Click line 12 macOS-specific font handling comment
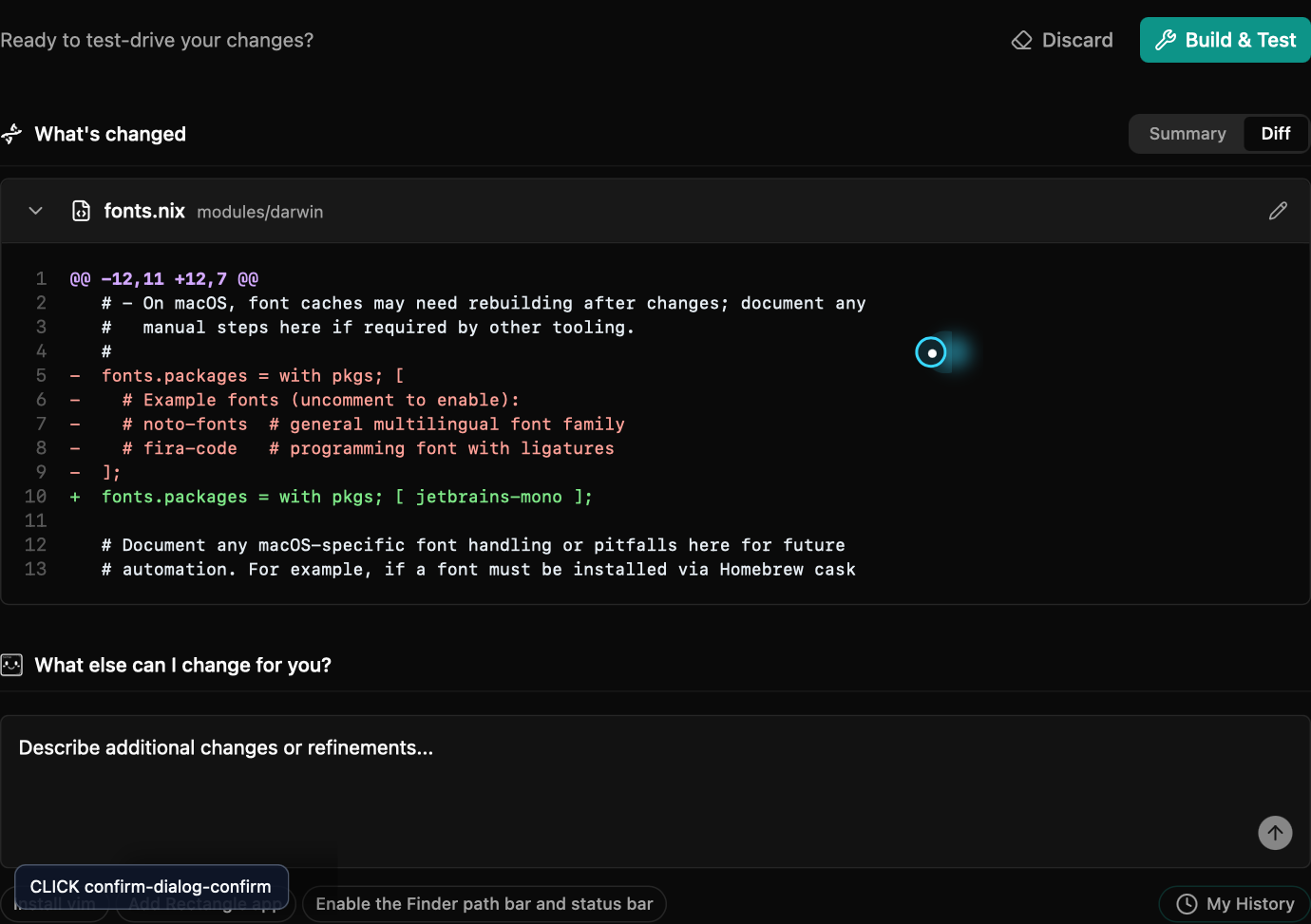The width and height of the screenshot is (1311, 924). pos(473,545)
